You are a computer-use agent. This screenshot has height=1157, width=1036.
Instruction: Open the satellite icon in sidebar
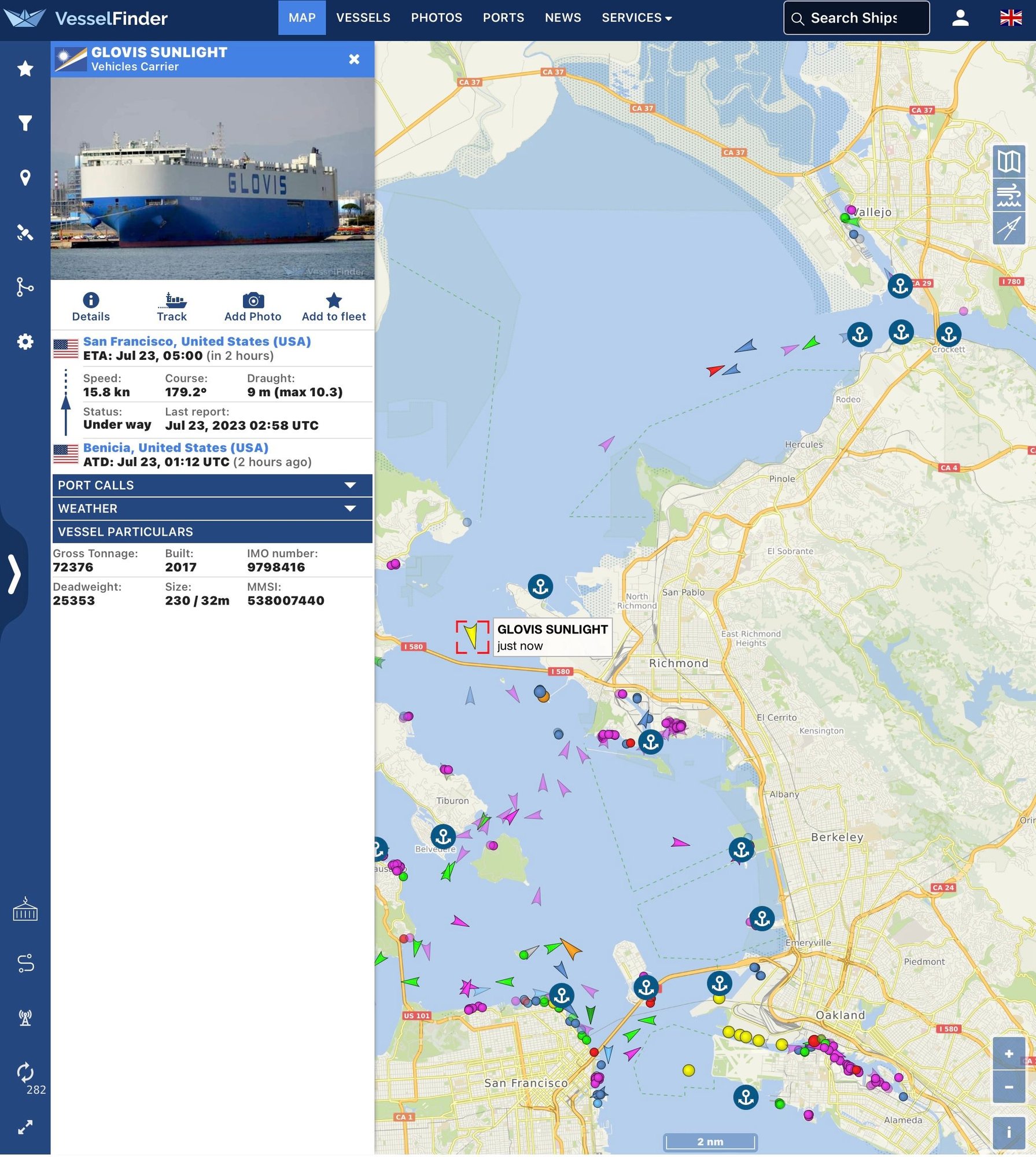[x=25, y=232]
